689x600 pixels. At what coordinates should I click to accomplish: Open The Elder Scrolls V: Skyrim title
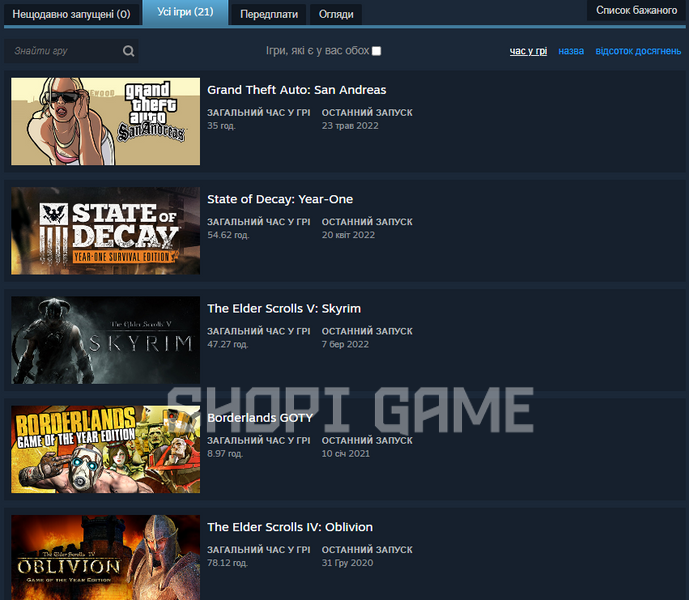coord(284,309)
